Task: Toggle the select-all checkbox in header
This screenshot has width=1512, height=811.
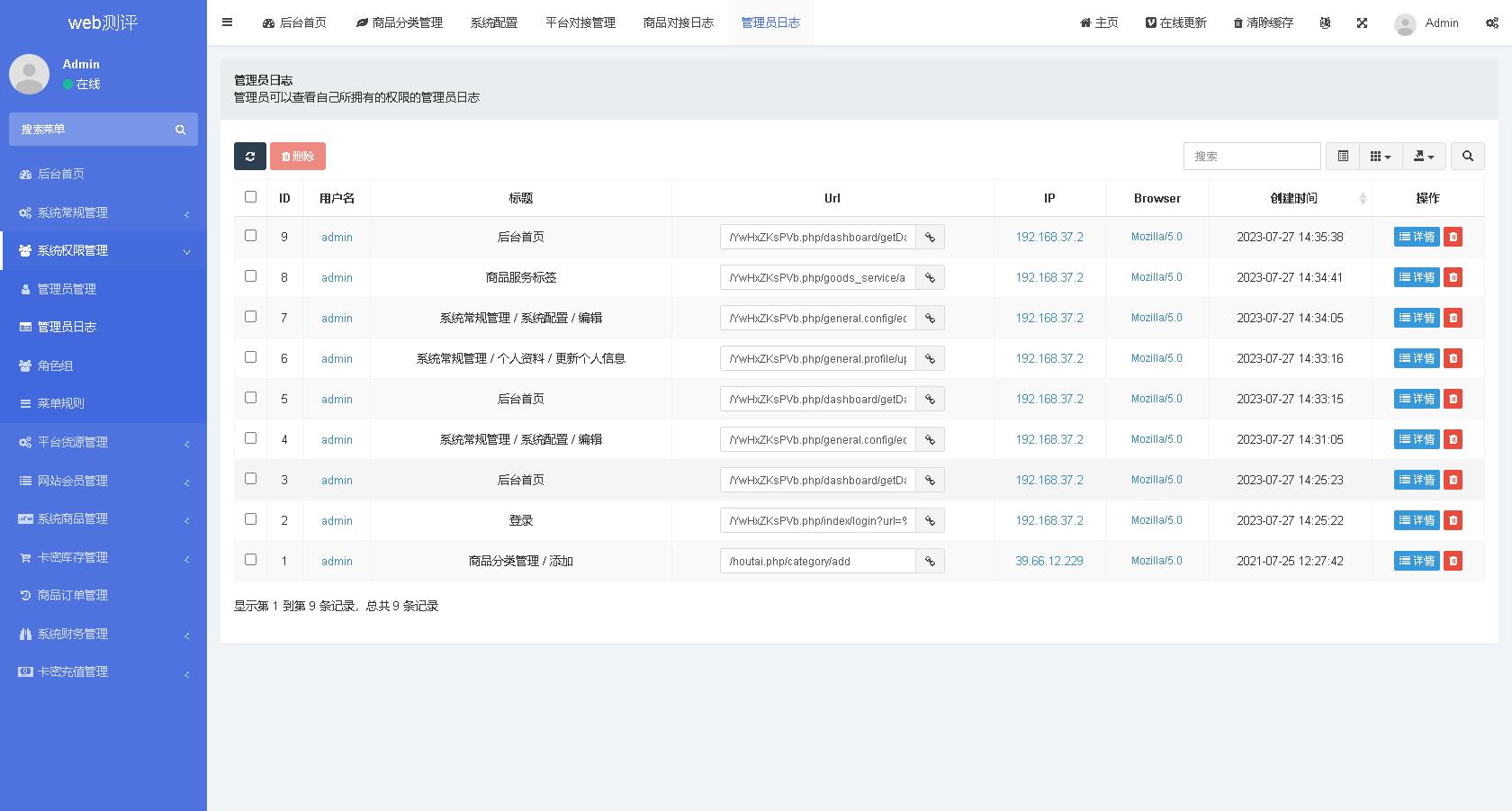Action: 250,196
